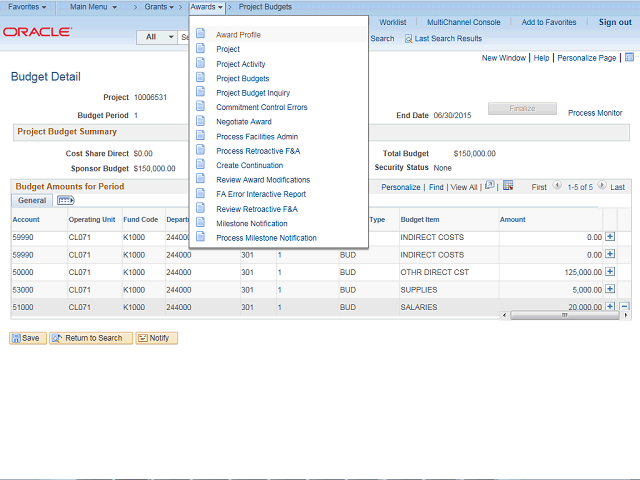Screen dimensions: 640x480
Task: Add row after SUPPLIES budget item
Action: pos(610,290)
